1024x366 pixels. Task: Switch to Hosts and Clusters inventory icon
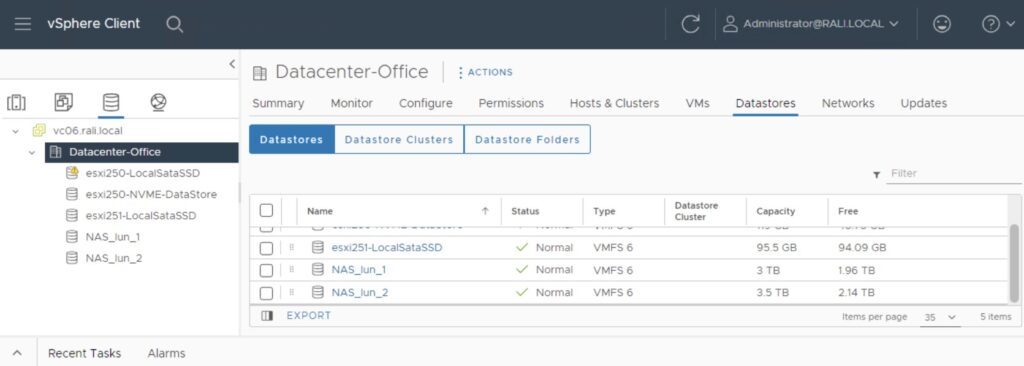16,102
